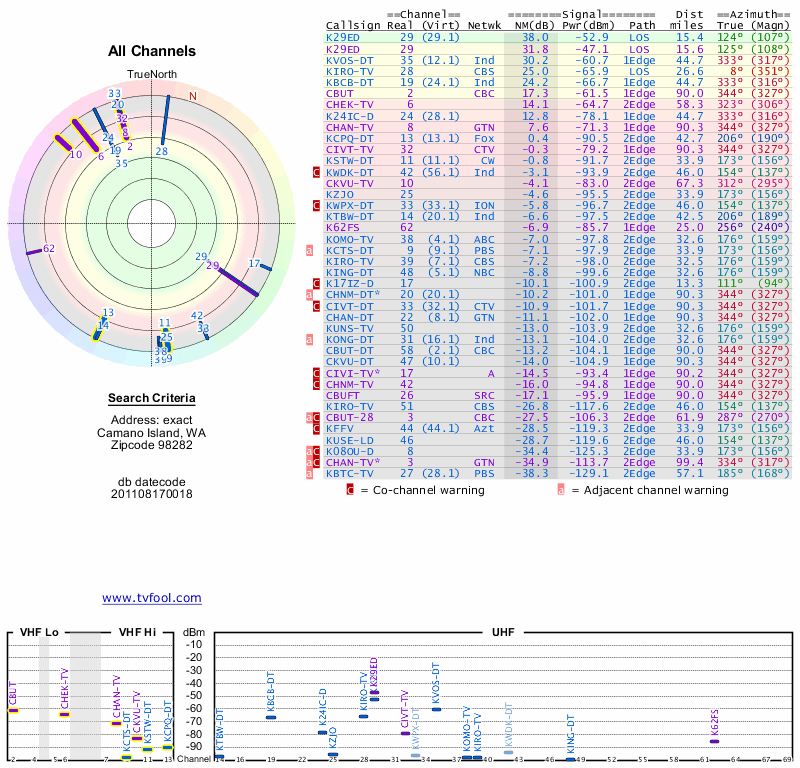Click channel 28 bar on radar plot
The height and width of the screenshot is (768, 800).
click(164, 120)
